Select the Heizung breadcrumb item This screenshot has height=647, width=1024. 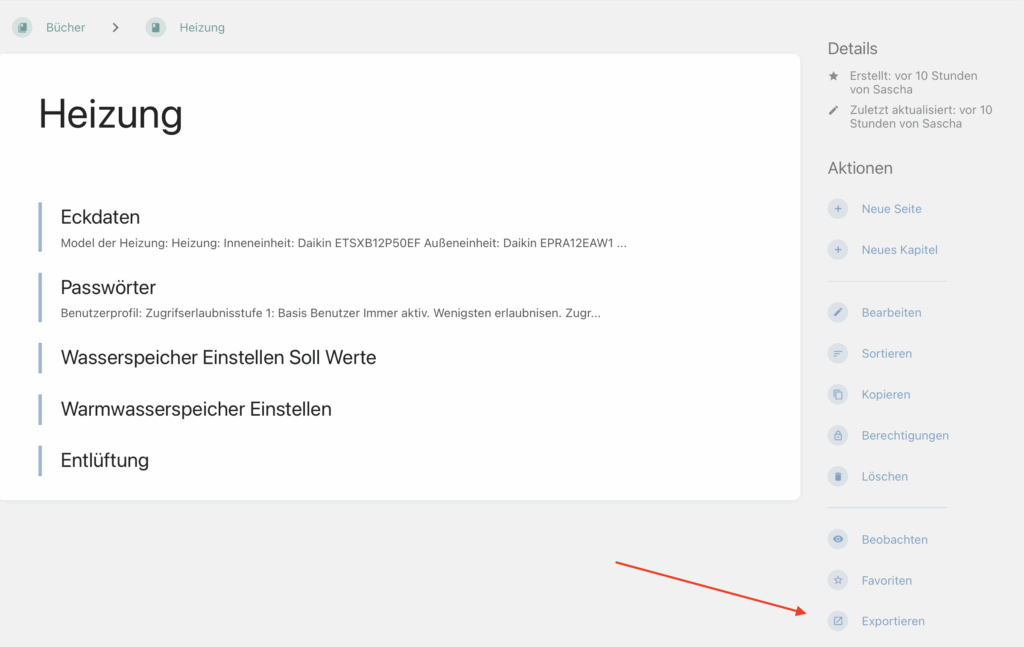click(x=201, y=28)
